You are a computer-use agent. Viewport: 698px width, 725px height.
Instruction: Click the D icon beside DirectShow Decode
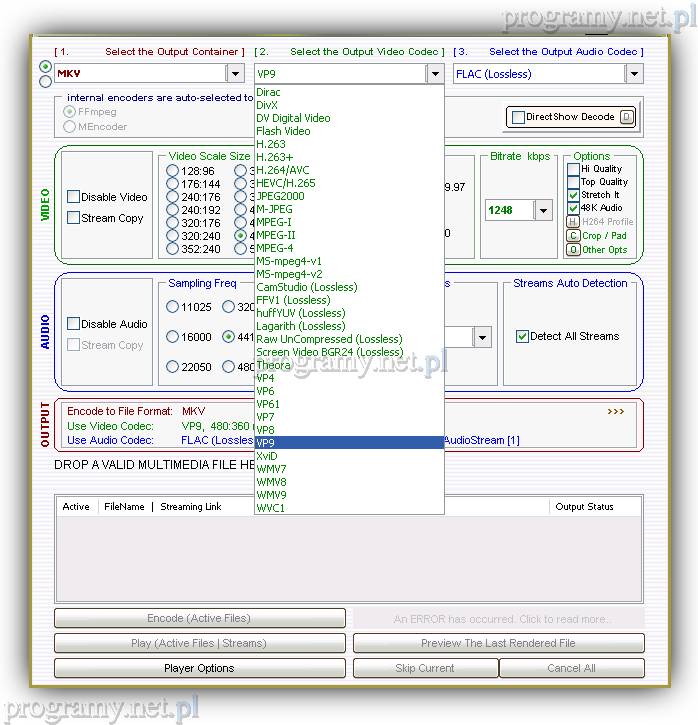click(x=626, y=117)
